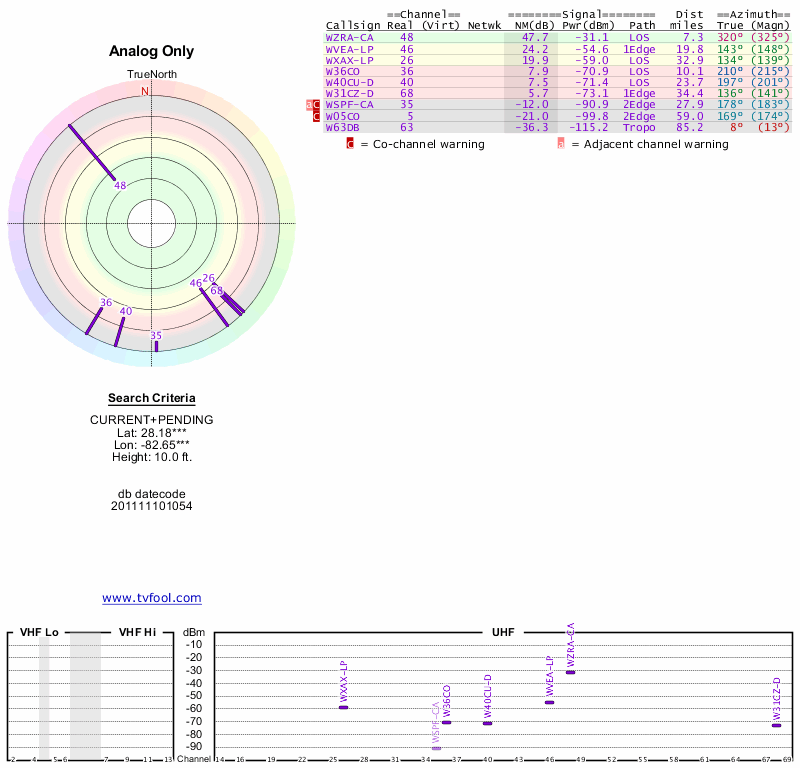Click the adjacent channel warning icon beside WSPF-CA
Screen dimensions: 800x768
click(309, 104)
